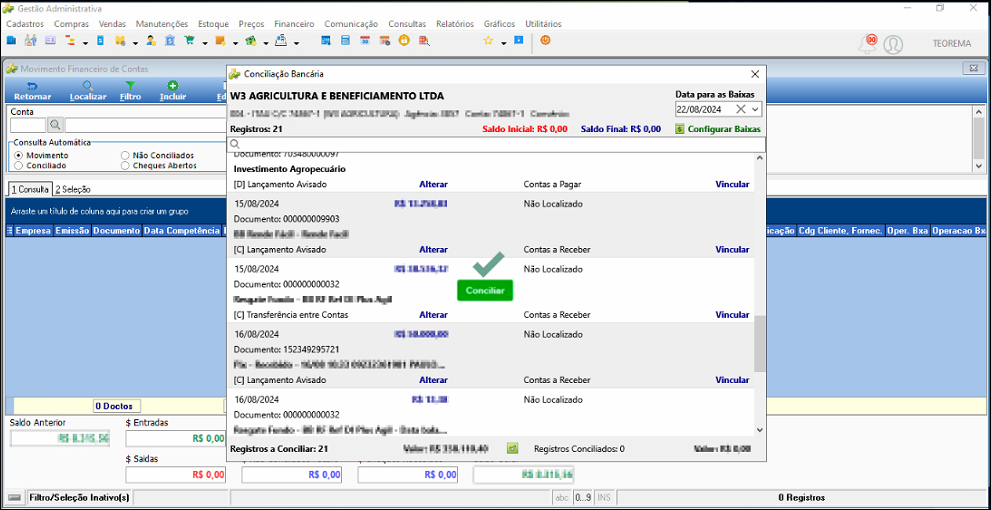Viewport: 991px width, 510px height.
Task: Expand dropdown arrow next to yellow folders icon
Action: pos(135,43)
